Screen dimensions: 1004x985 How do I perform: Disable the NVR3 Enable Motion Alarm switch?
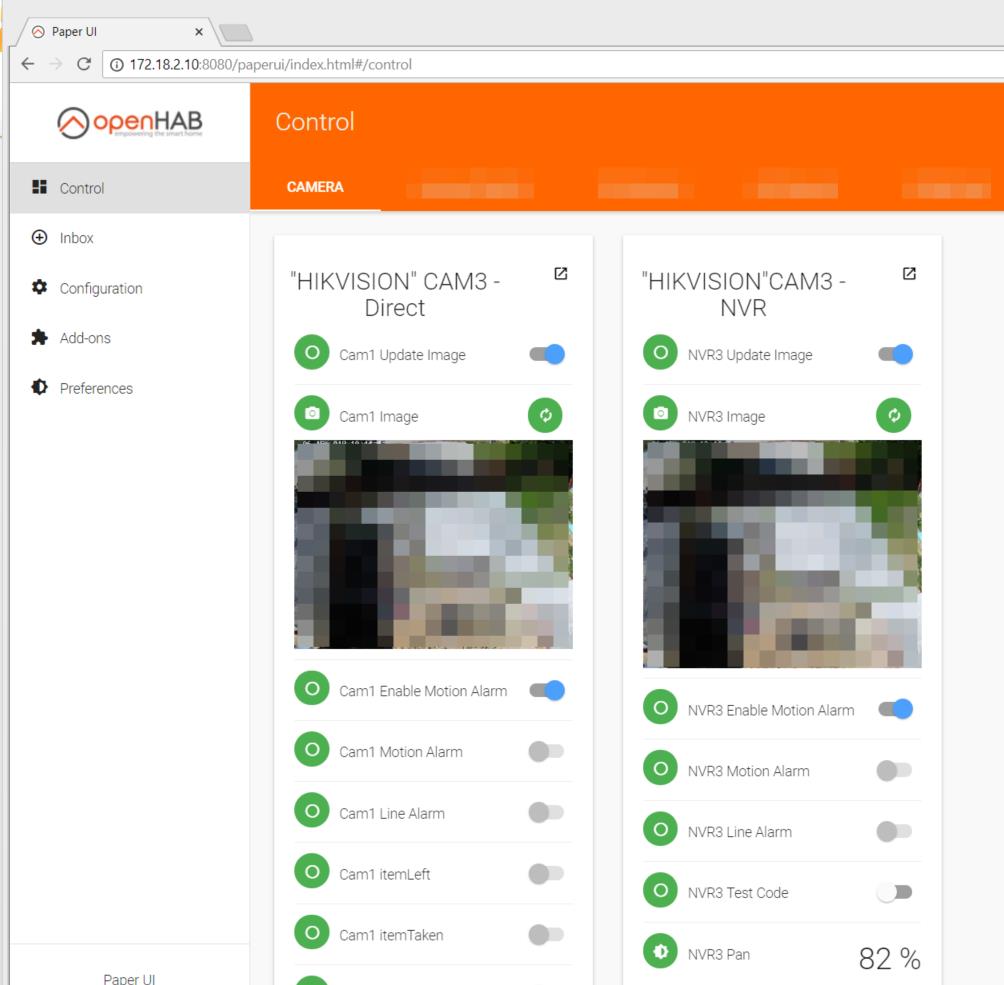[x=895, y=709]
